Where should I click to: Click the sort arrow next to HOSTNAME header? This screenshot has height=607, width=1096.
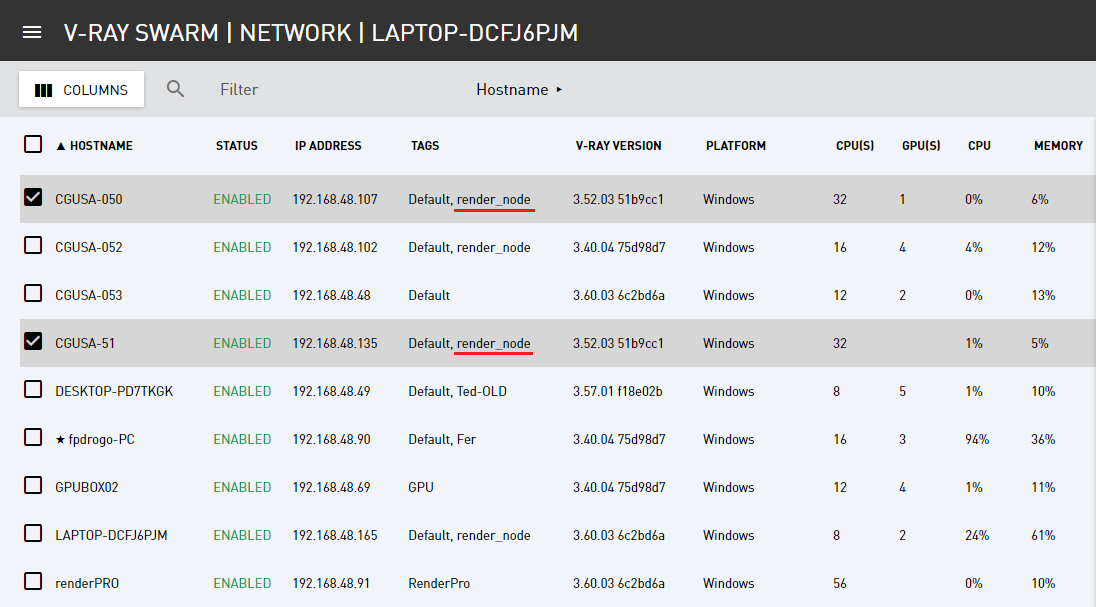pyautogui.click(x=61, y=146)
